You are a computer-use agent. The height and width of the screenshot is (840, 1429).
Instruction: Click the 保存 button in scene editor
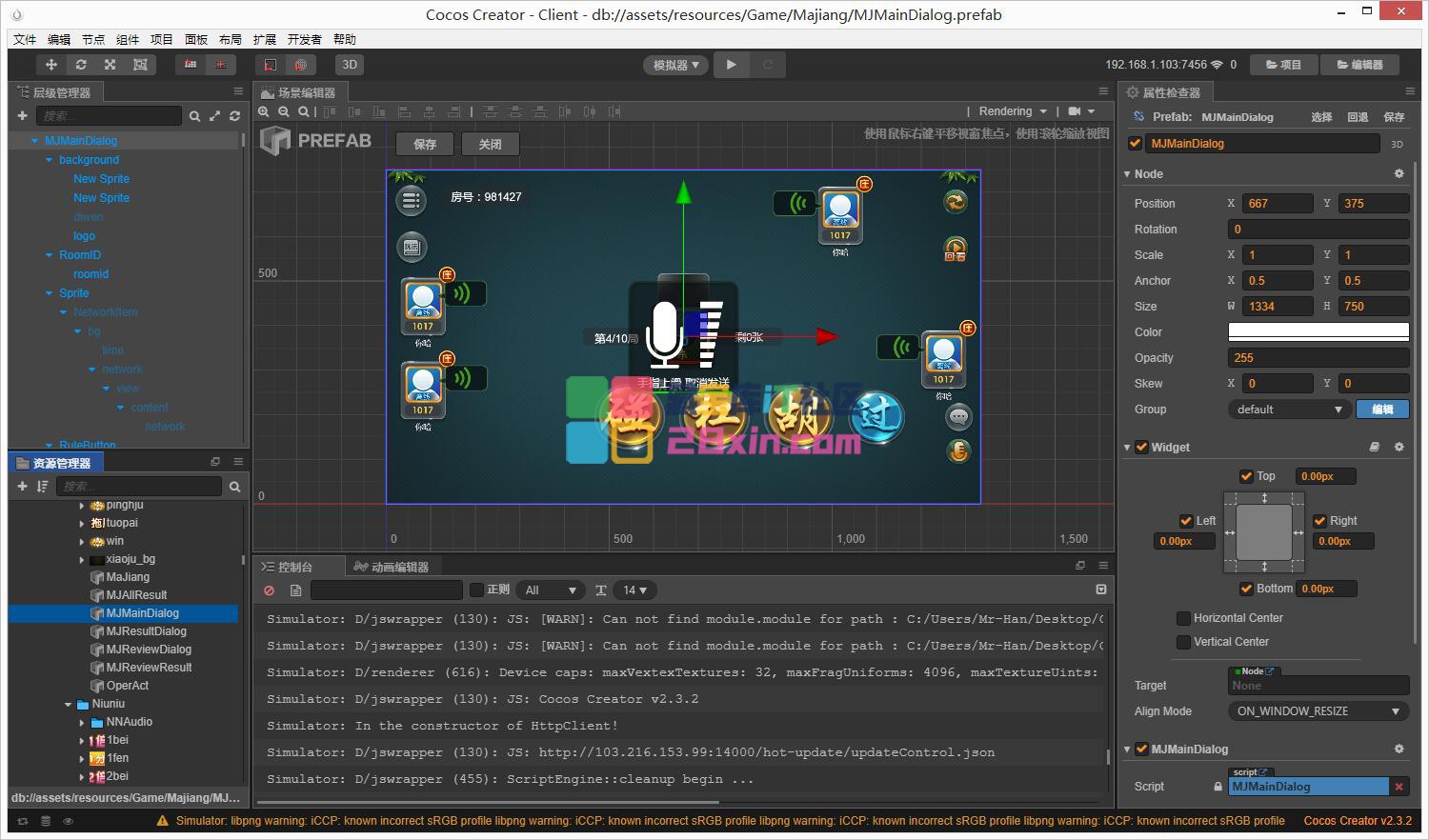coord(425,144)
